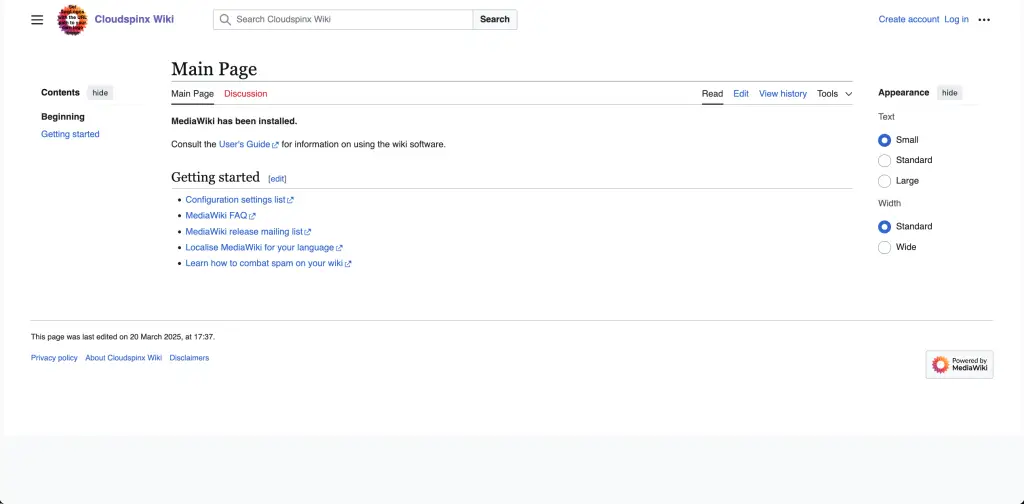Viewport: 1024px width, 504px height.
Task: Open MediaWiki release mailing list link
Action: pyautogui.click(x=248, y=232)
